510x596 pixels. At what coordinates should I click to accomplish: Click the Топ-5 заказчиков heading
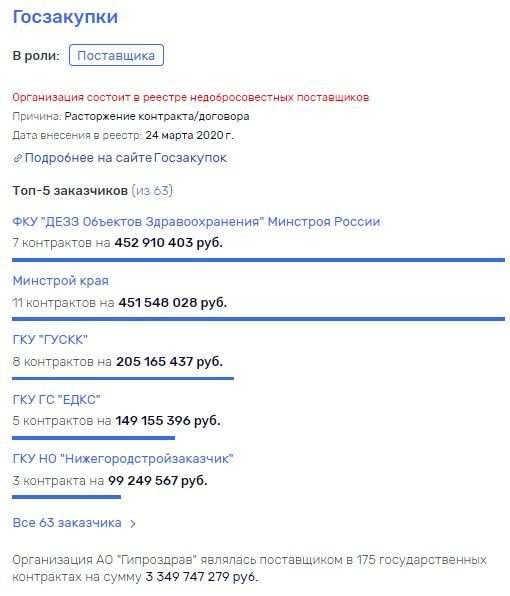pos(70,190)
